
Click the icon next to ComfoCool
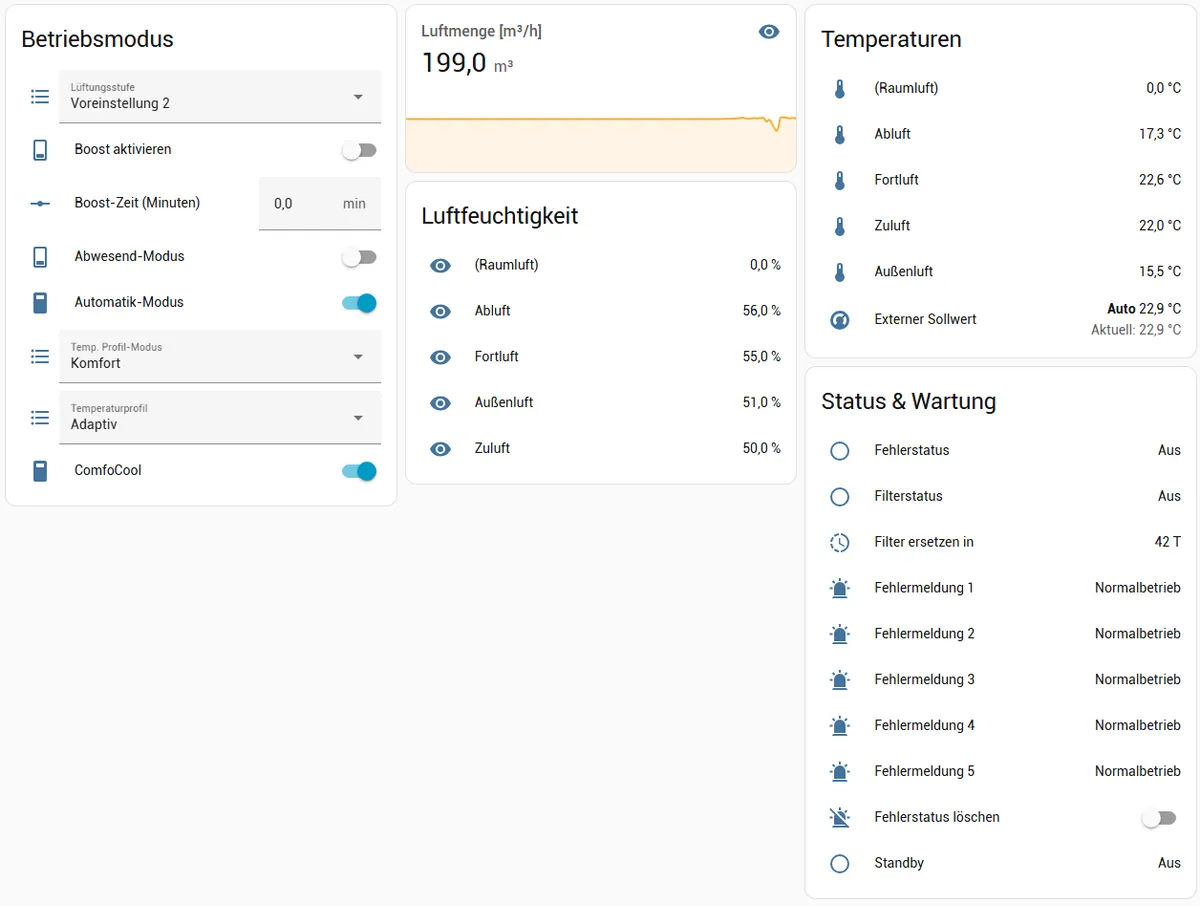[x=40, y=471]
